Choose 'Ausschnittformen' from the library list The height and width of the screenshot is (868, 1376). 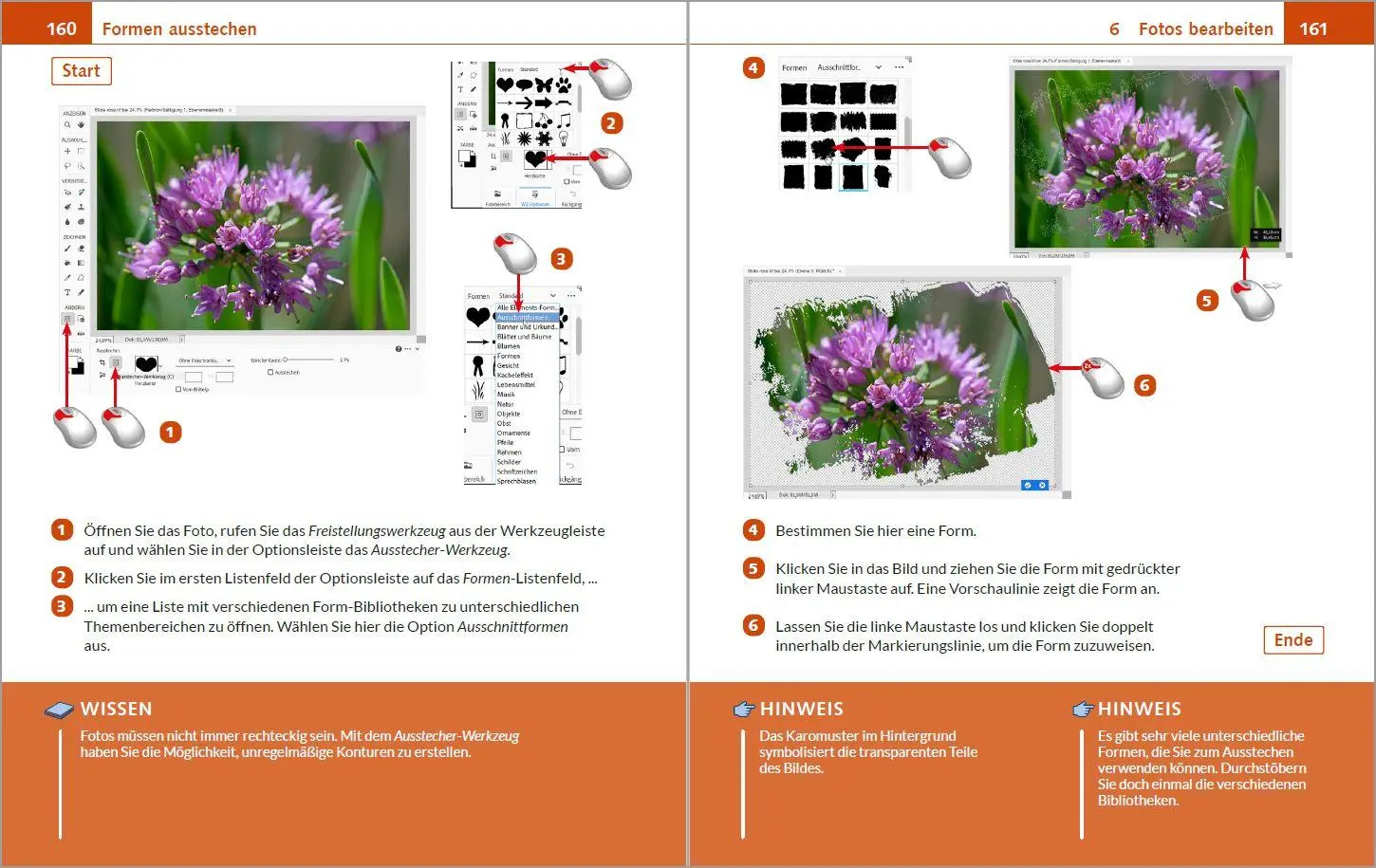click(x=527, y=317)
